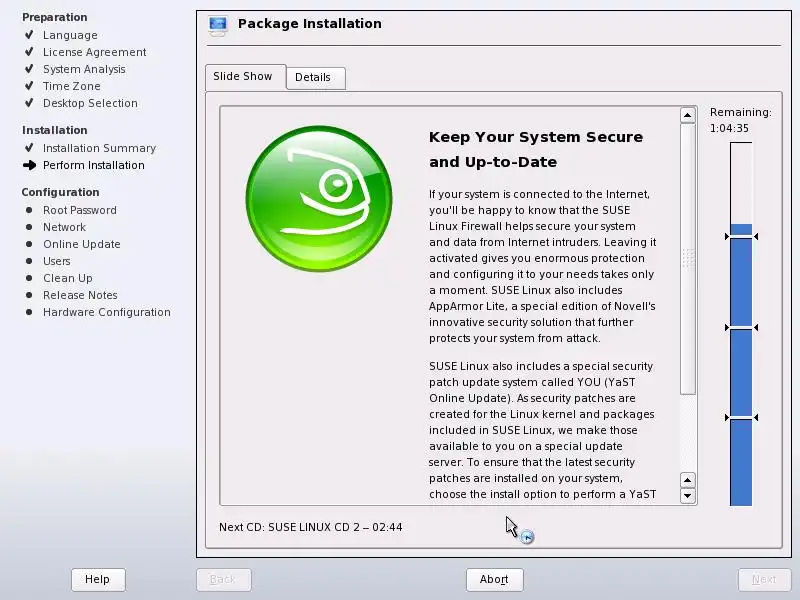This screenshot has width=800, height=600.
Task: Click the 'Configuration' section heading
Action: tap(60, 192)
